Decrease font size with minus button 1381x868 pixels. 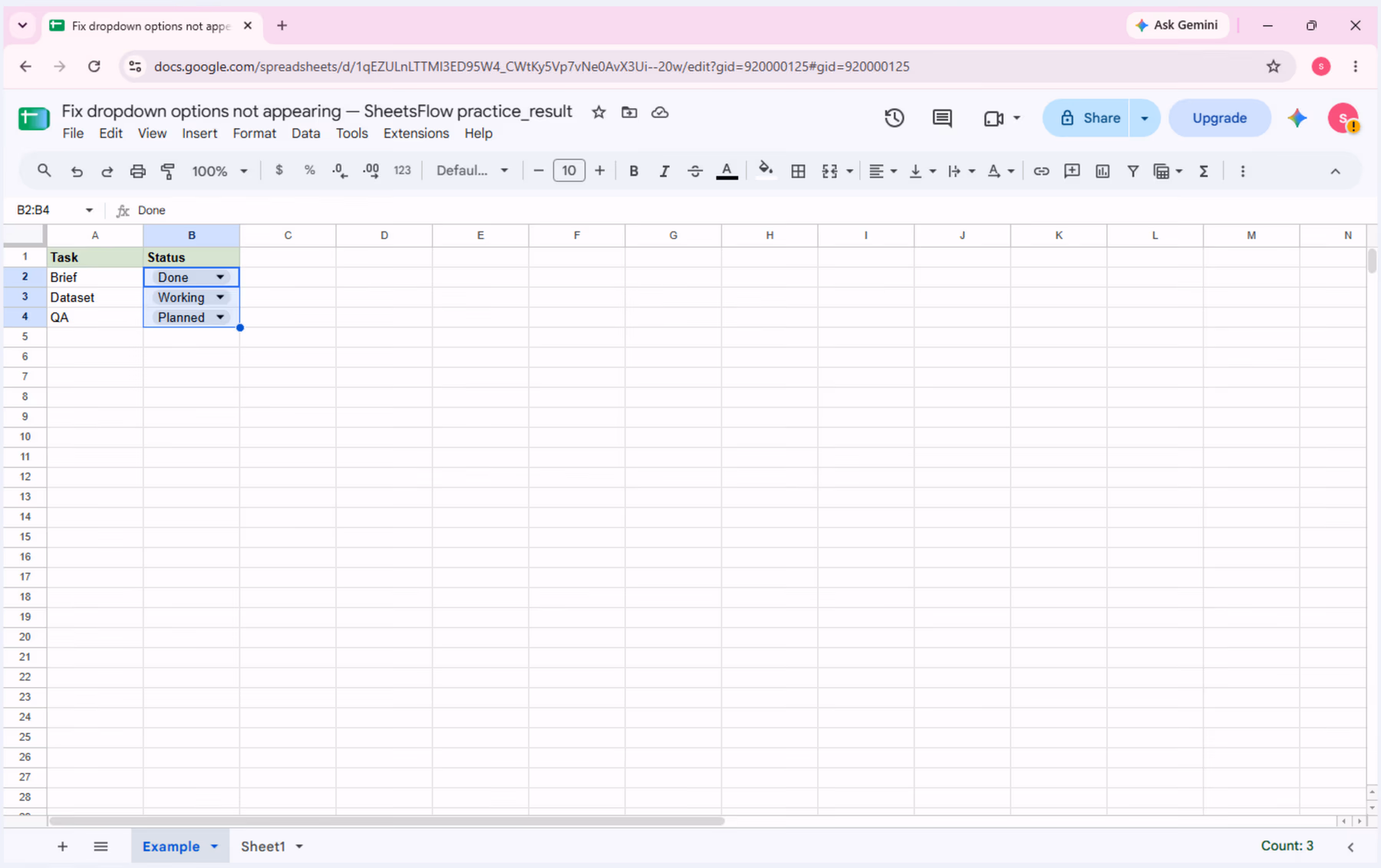539,170
